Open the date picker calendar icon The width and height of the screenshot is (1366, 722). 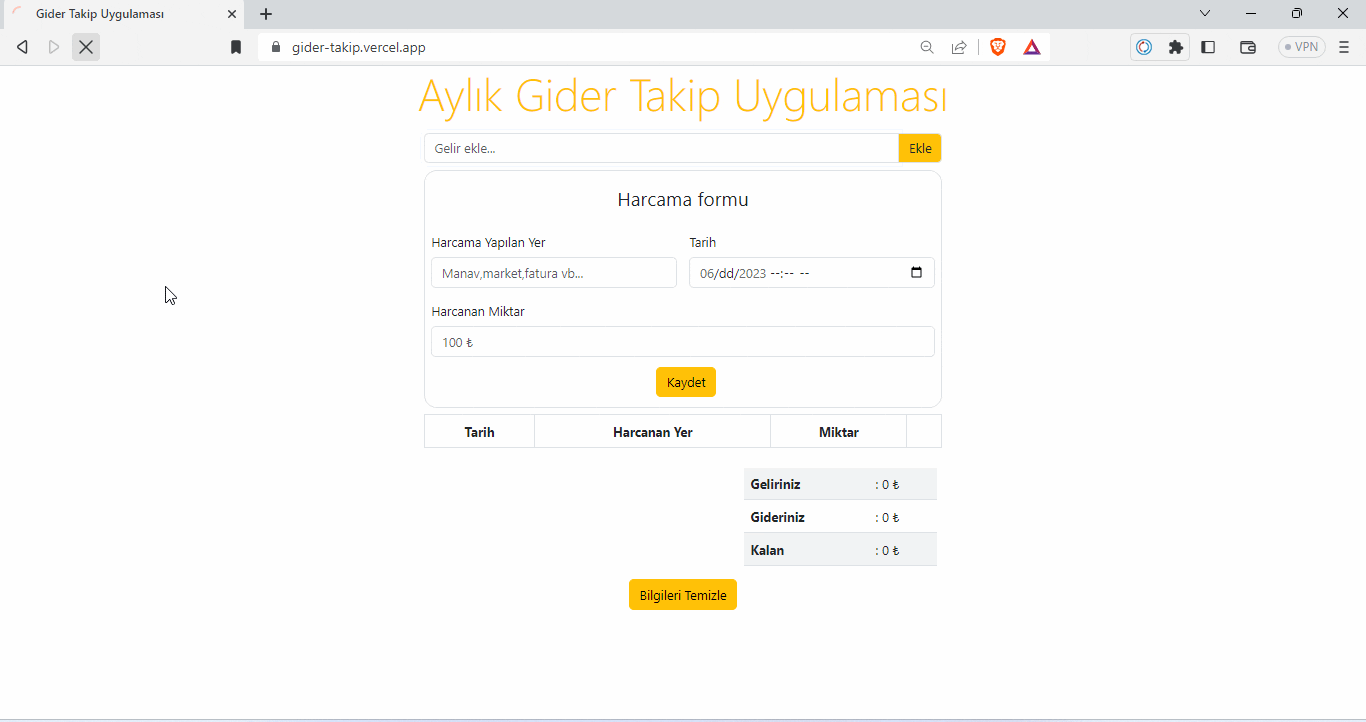pos(917,273)
